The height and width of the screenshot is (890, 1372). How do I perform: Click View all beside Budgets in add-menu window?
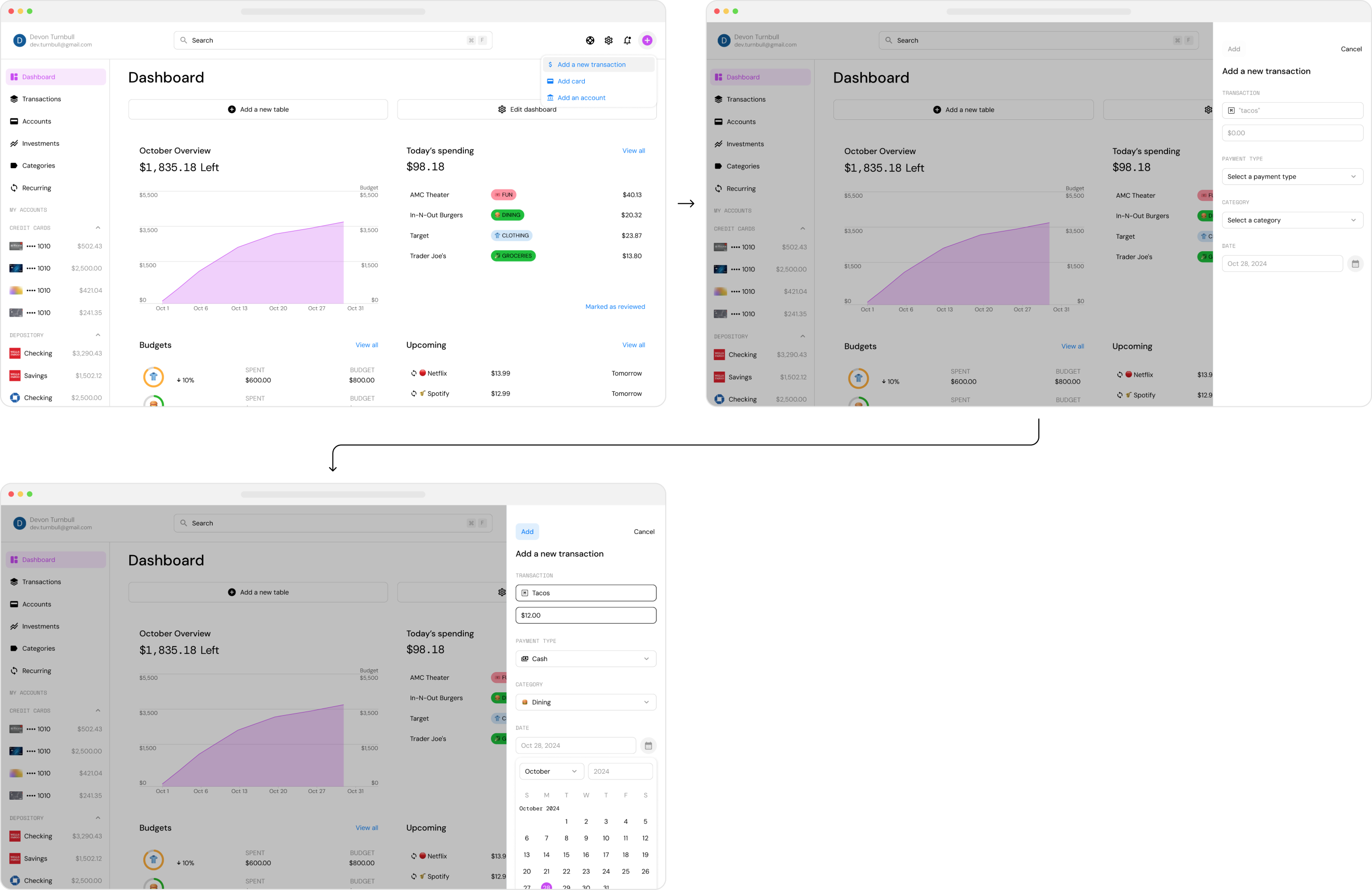(367, 345)
